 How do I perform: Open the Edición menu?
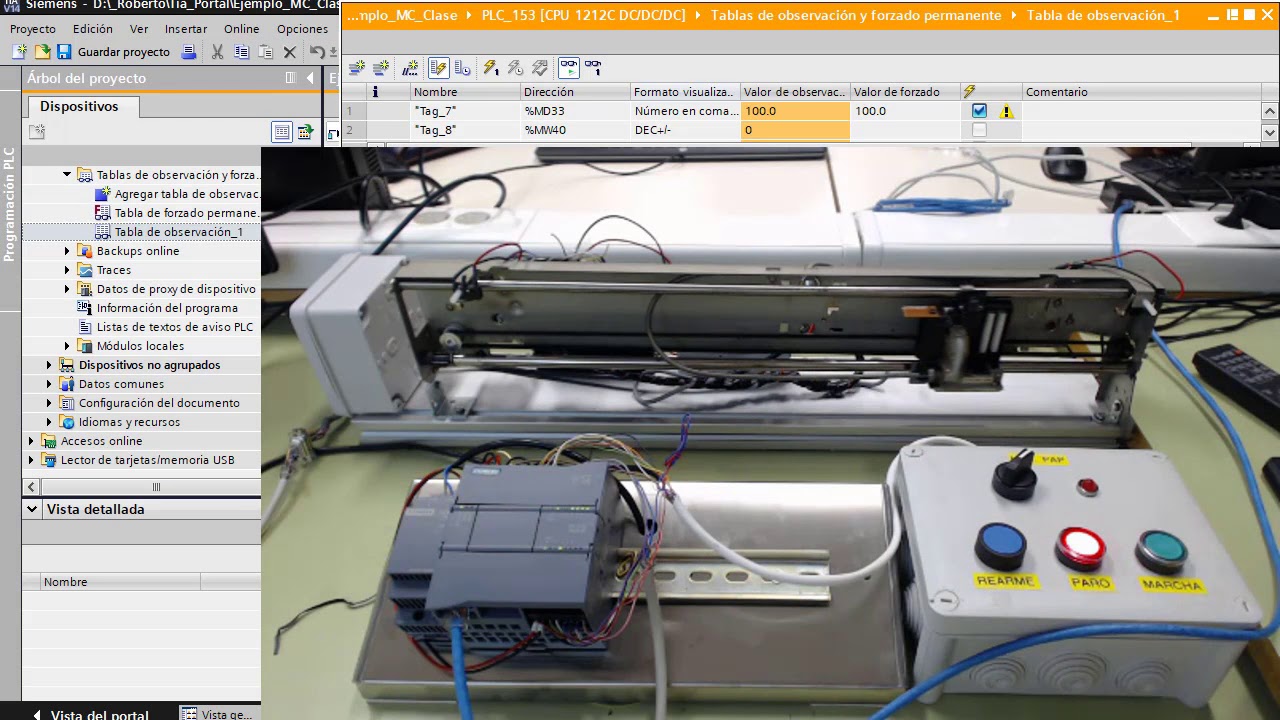click(x=93, y=29)
